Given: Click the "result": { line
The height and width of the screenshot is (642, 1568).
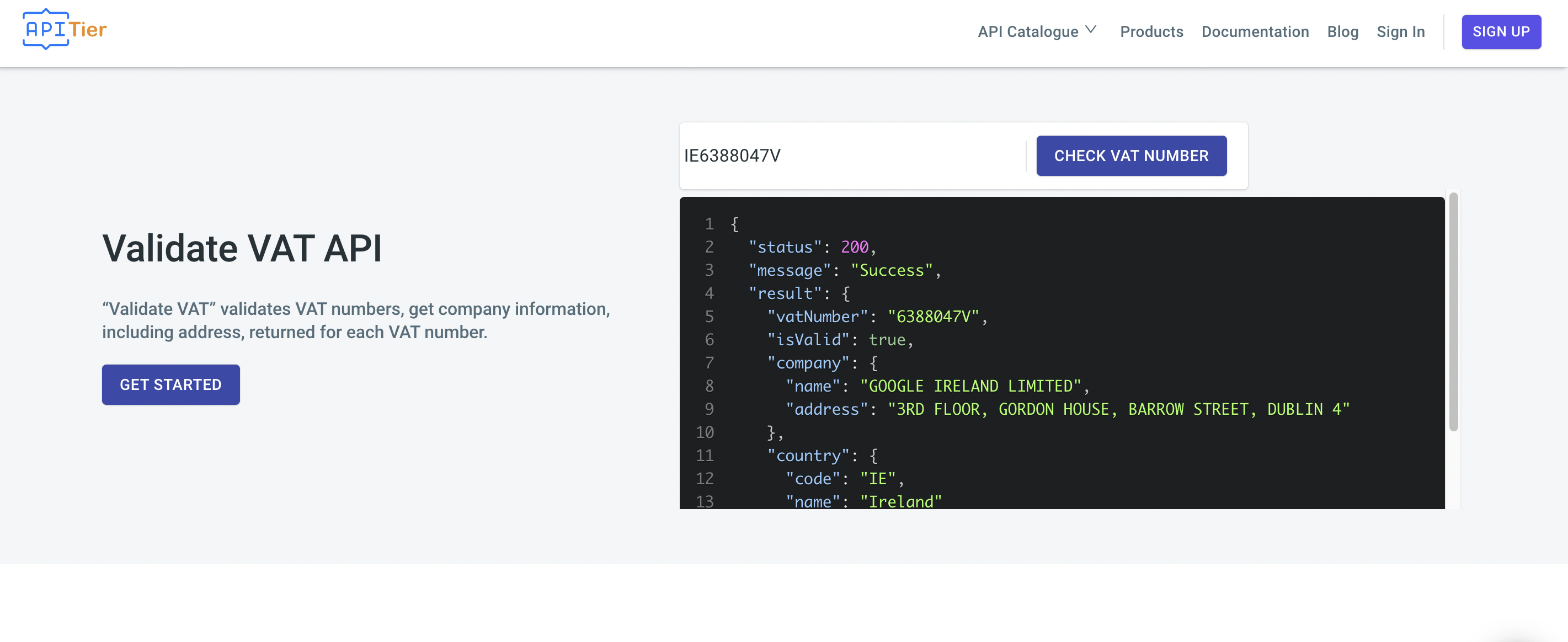Looking at the screenshot, I should 799,293.
